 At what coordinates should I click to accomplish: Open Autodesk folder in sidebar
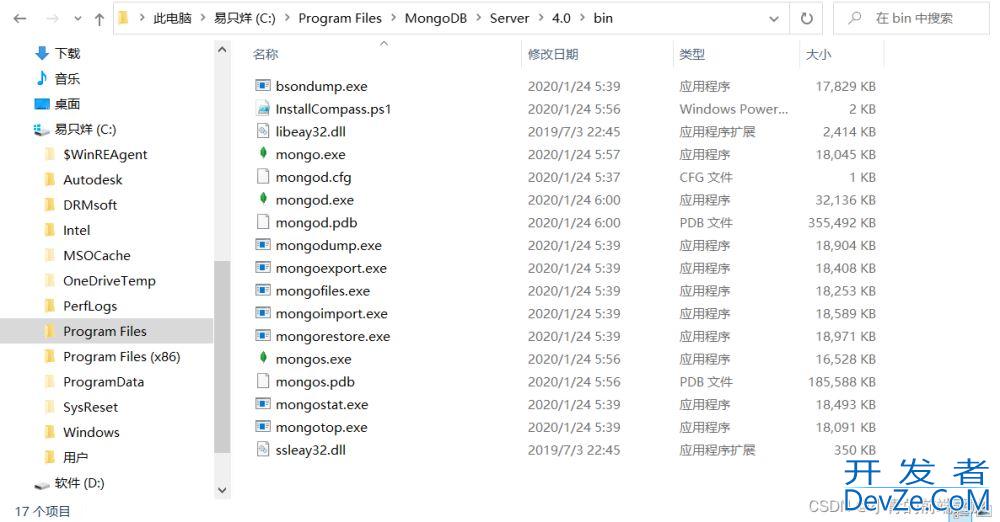(x=92, y=179)
